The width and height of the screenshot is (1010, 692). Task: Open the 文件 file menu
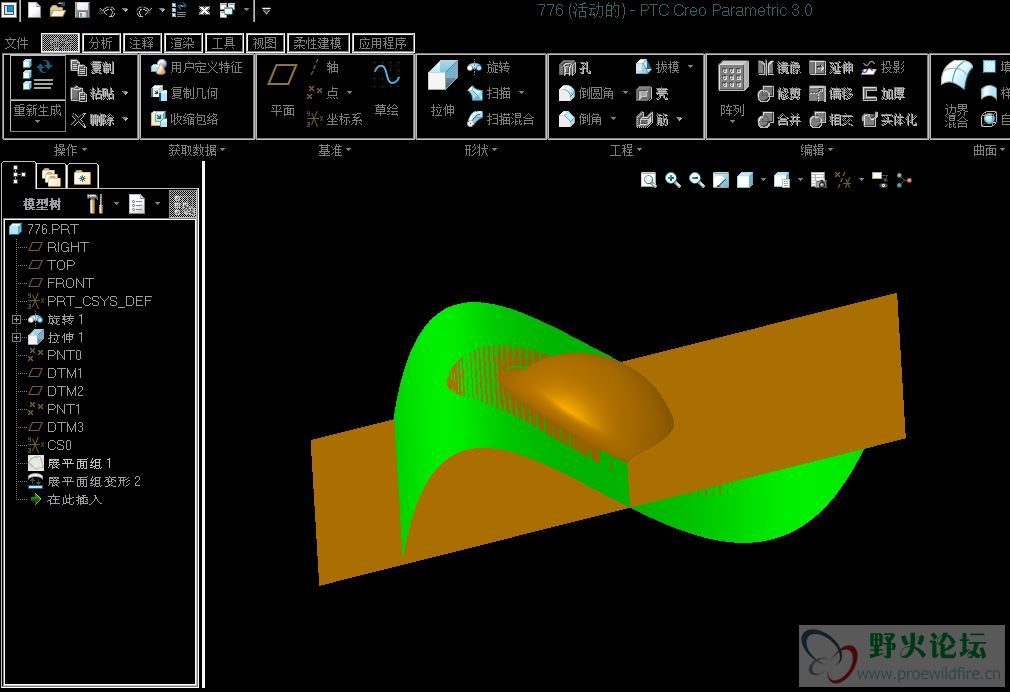[x=17, y=43]
